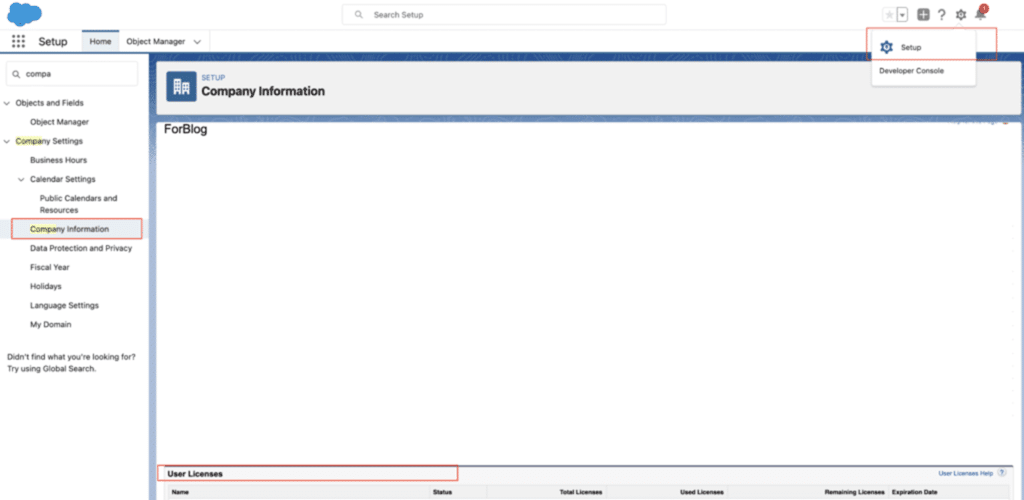Open Holidays in the sidebar
This screenshot has height=500, width=1024.
(x=46, y=286)
